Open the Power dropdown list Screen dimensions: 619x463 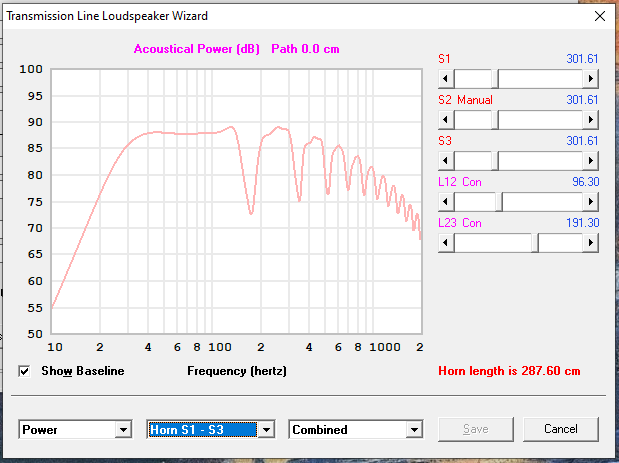pyautogui.click(x=123, y=429)
